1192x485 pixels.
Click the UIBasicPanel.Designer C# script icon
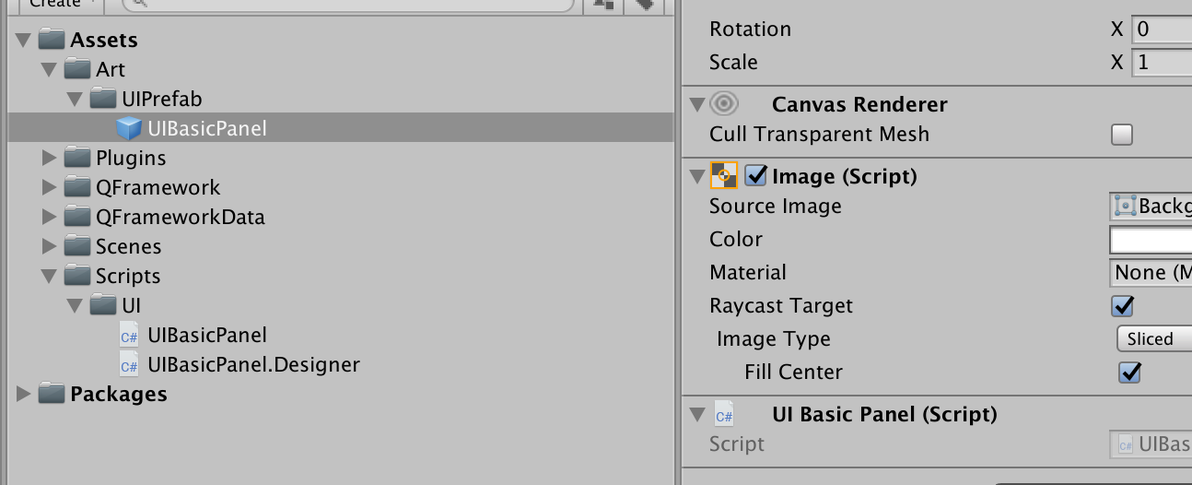pyautogui.click(x=129, y=366)
